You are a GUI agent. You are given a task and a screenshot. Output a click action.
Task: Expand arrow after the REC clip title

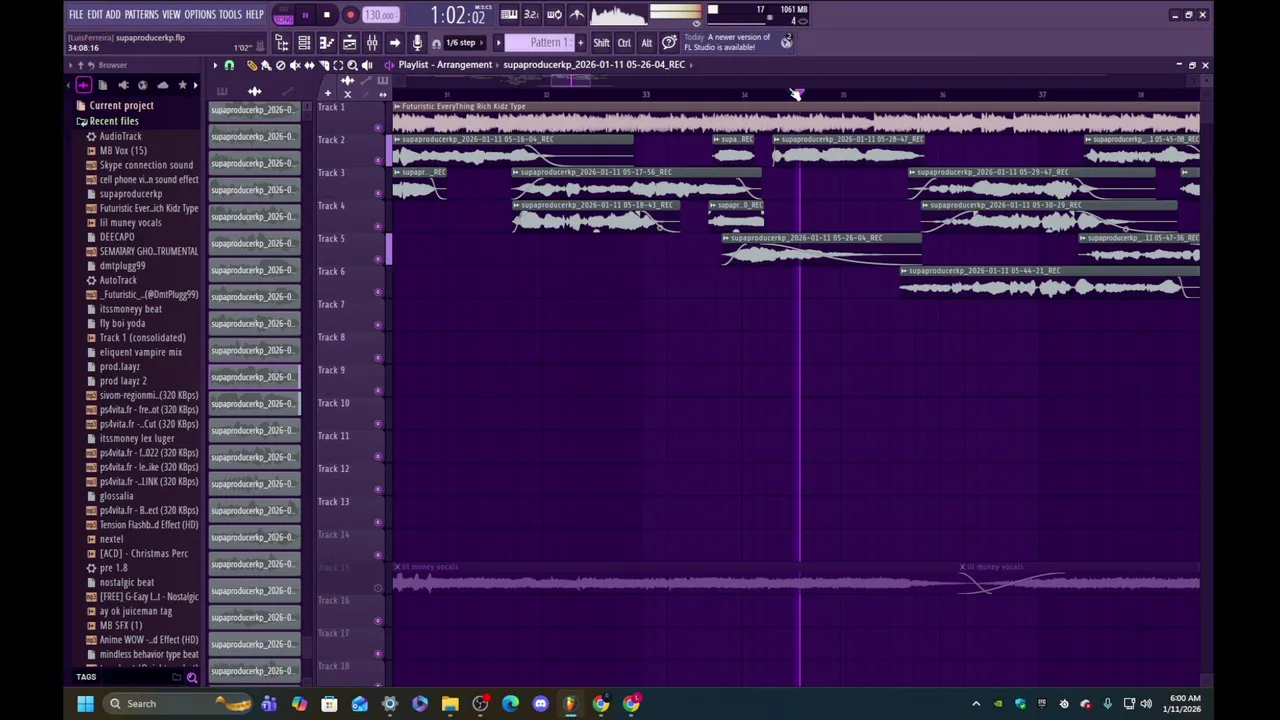pos(691,65)
